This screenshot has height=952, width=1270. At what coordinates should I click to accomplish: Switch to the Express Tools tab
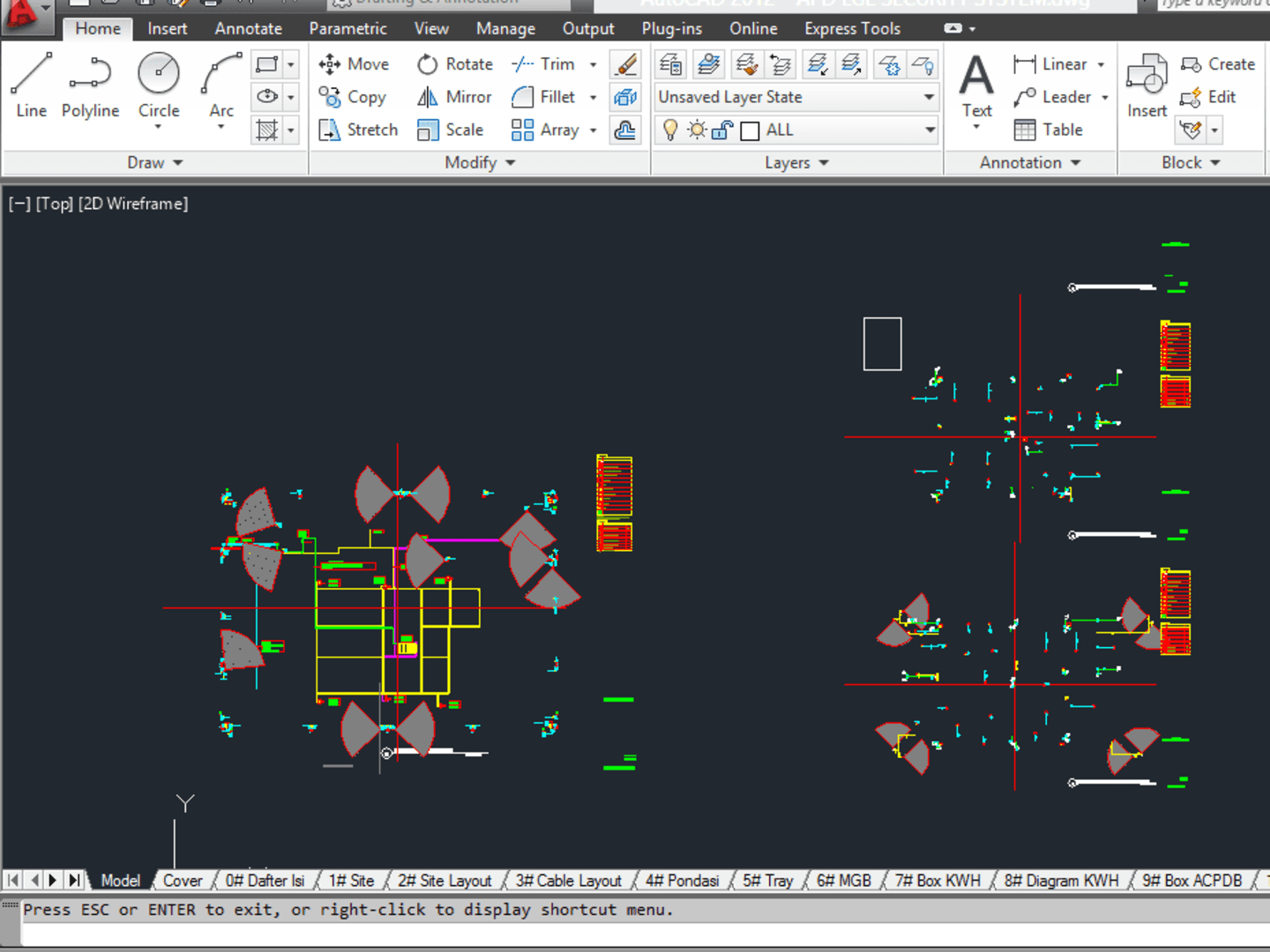click(x=852, y=28)
